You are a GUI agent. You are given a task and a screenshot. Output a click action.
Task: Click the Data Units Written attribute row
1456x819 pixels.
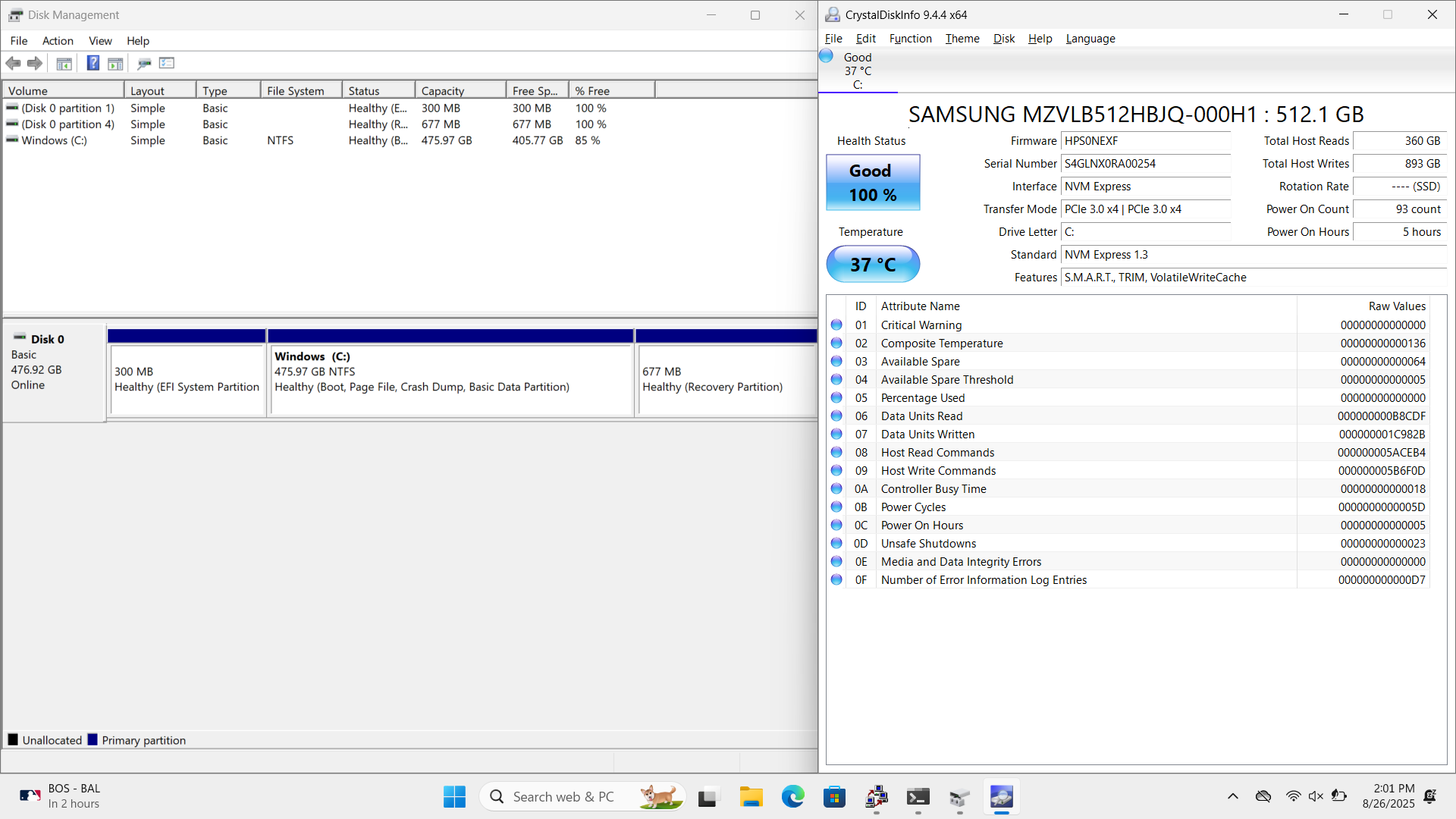(x=1130, y=435)
